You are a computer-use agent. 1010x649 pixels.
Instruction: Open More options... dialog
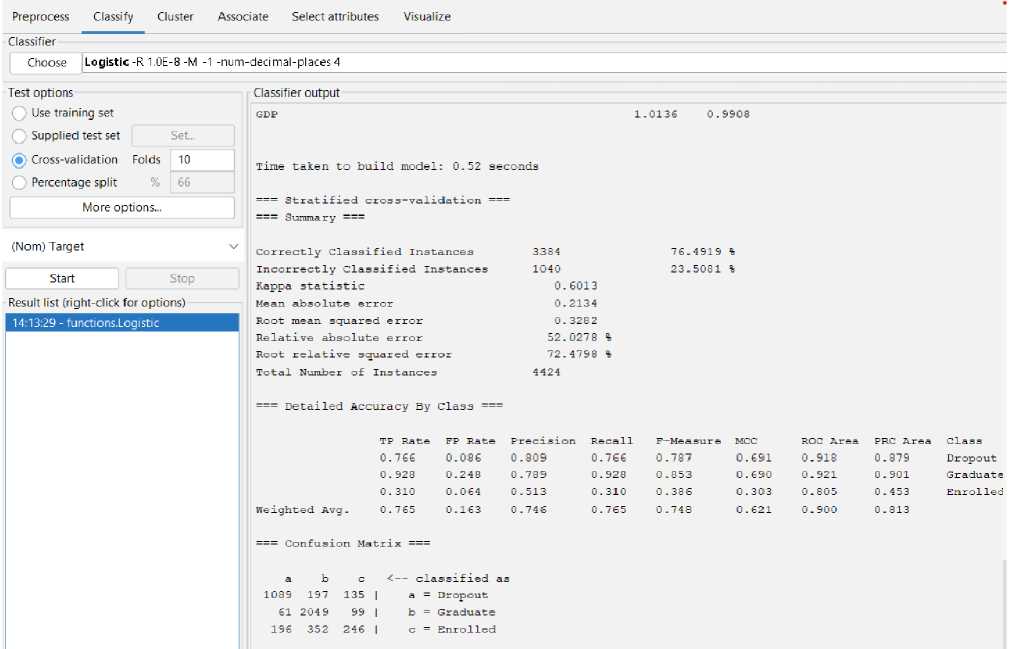pos(122,207)
